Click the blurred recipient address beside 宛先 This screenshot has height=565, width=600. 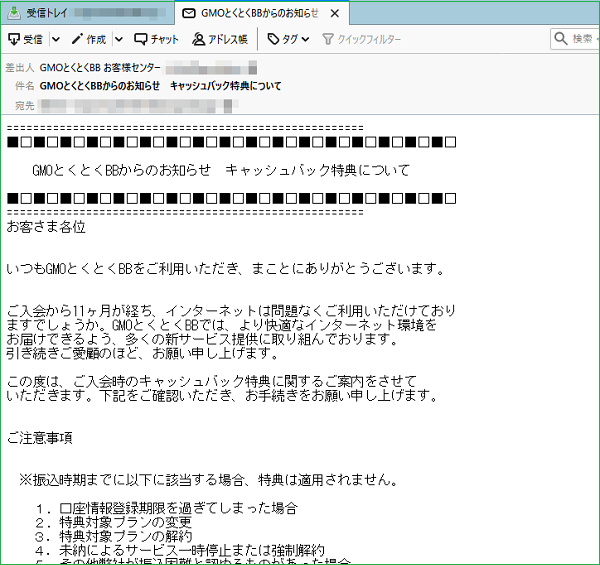(138, 106)
